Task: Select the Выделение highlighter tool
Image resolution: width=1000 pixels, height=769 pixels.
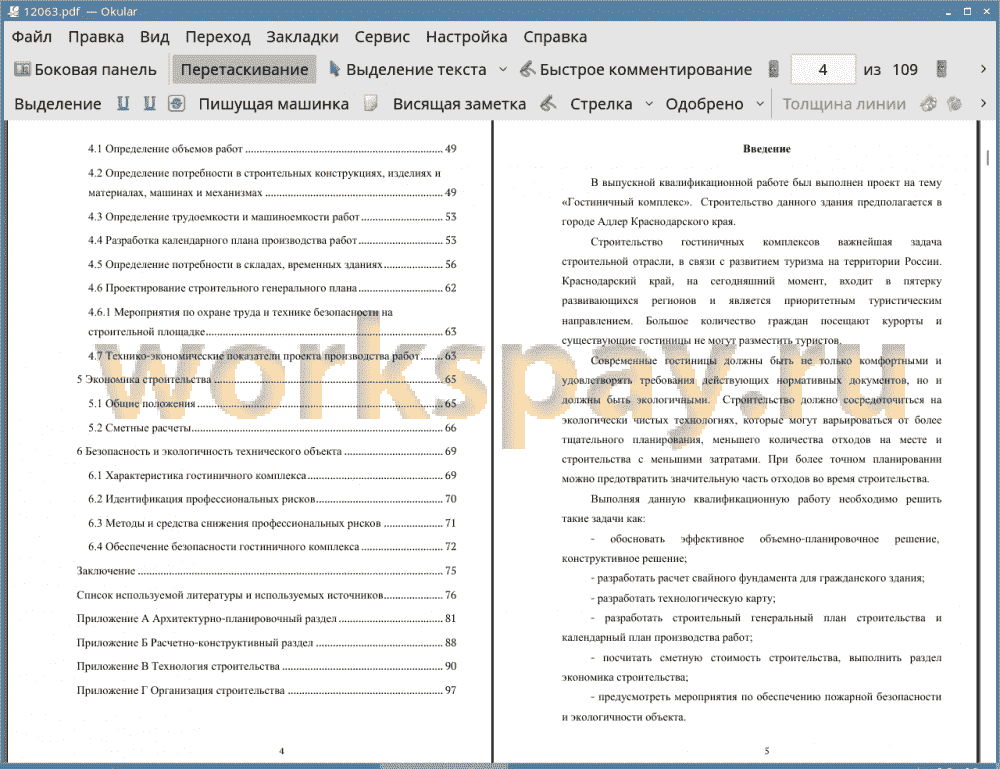Action: (57, 104)
